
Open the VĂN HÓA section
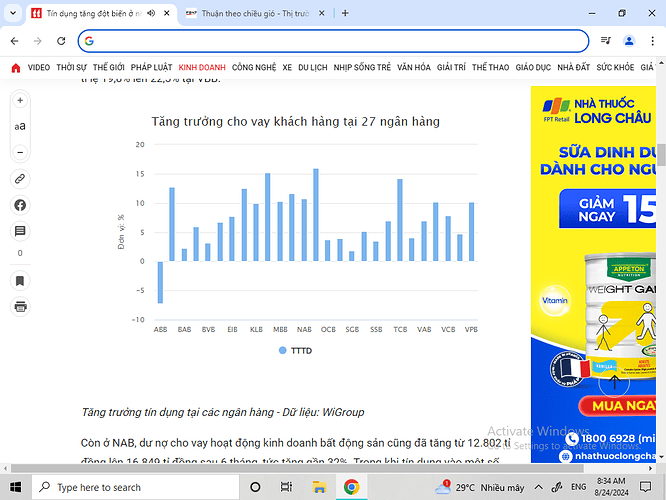pos(414,68)
